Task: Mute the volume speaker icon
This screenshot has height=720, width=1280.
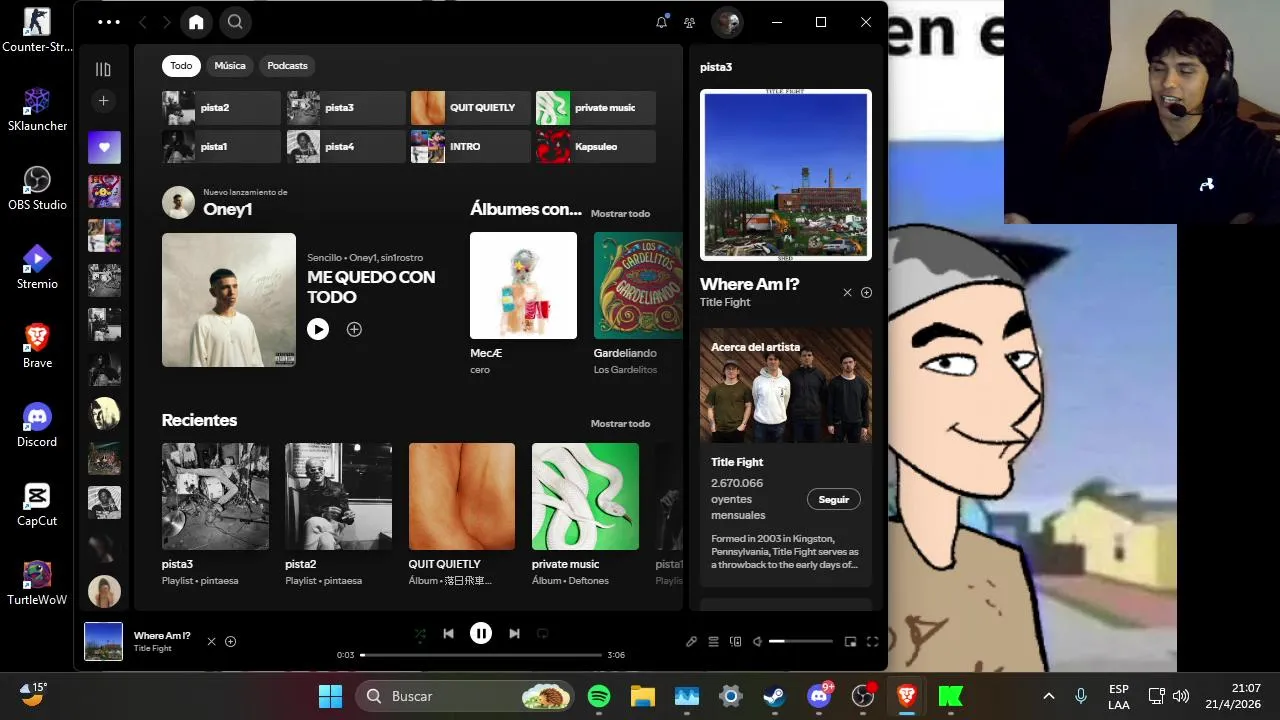Action: click(x=757, y=642)
